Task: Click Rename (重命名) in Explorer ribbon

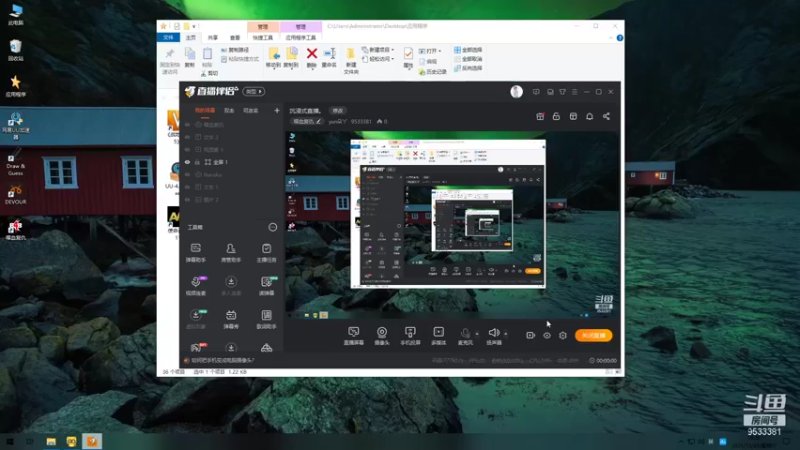Action: pos(329,58)
